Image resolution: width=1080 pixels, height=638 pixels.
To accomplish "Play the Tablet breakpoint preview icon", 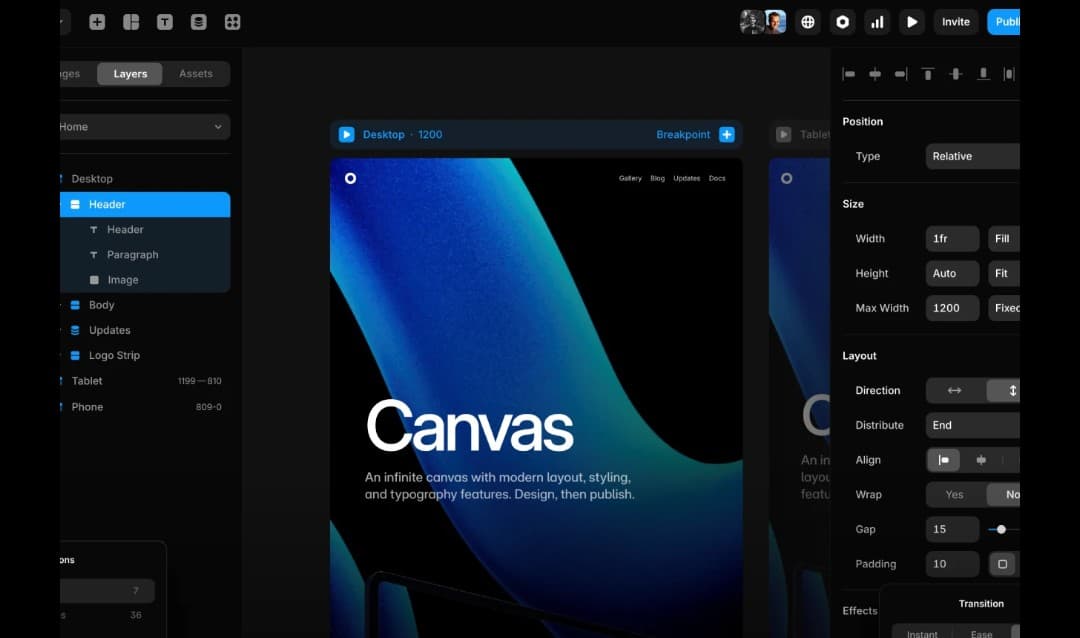I will coord(784,134).
